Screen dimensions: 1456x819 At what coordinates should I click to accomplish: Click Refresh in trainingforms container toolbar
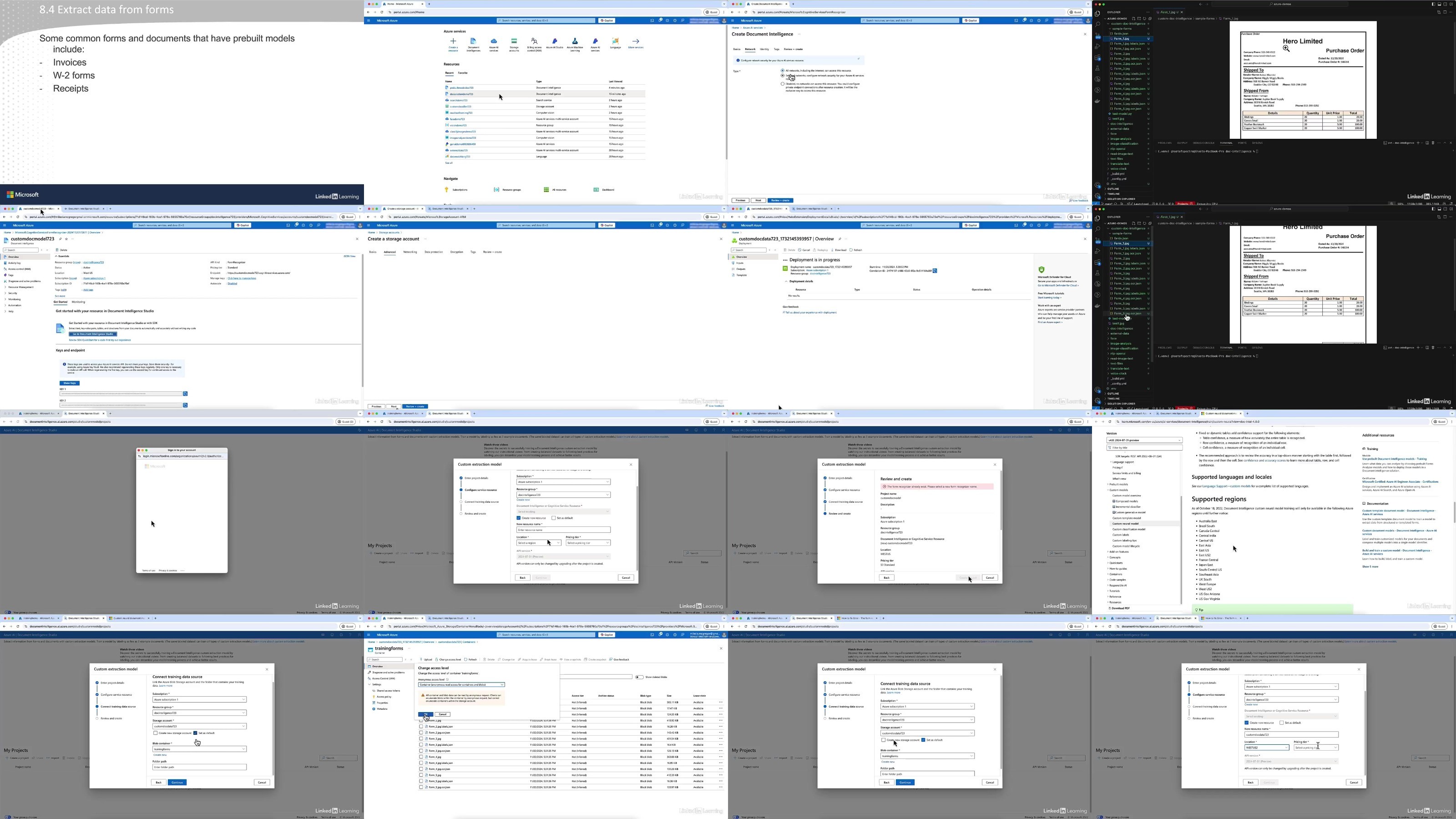click(471, 659)
